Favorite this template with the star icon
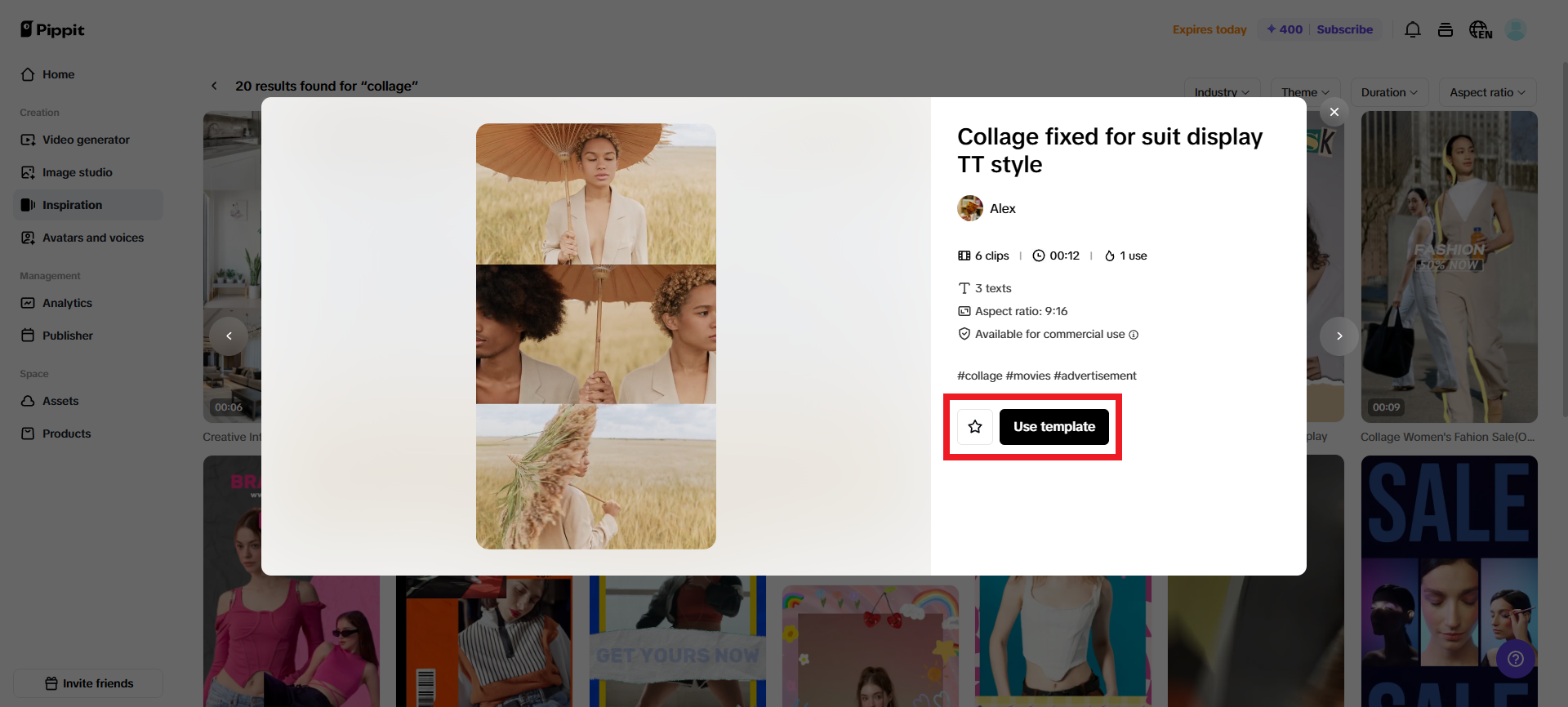 [x=975, y=427]
